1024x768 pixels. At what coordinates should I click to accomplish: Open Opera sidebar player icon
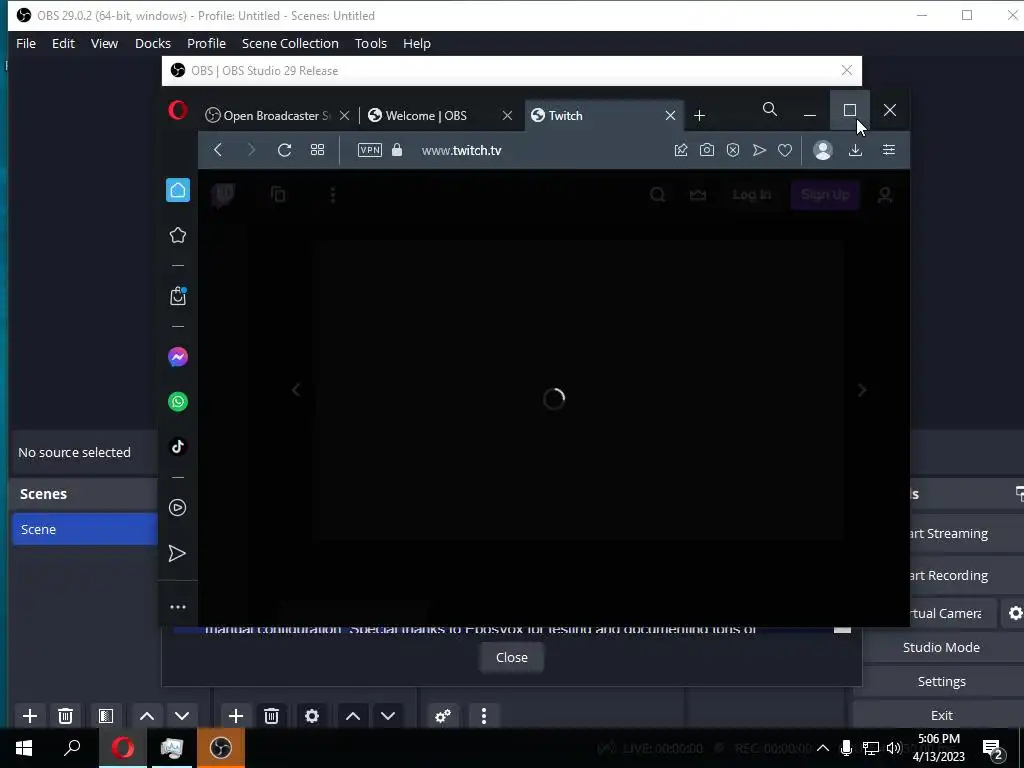pyautogui.click(x=178, y=507)
